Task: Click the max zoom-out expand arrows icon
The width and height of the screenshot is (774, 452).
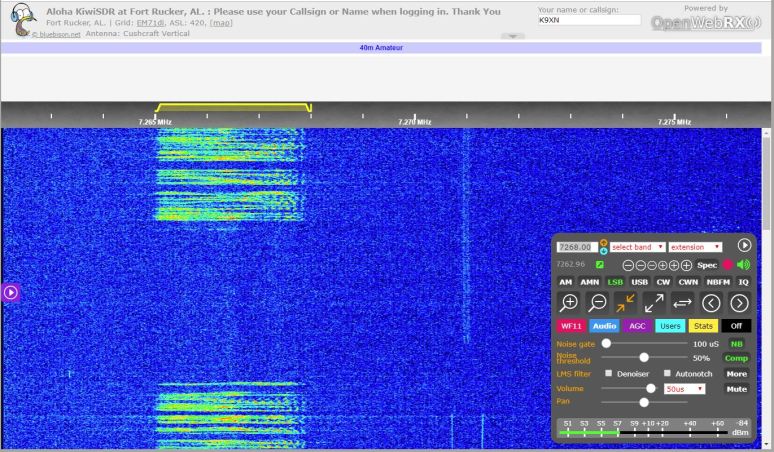Action: click(x=654, y=302)
